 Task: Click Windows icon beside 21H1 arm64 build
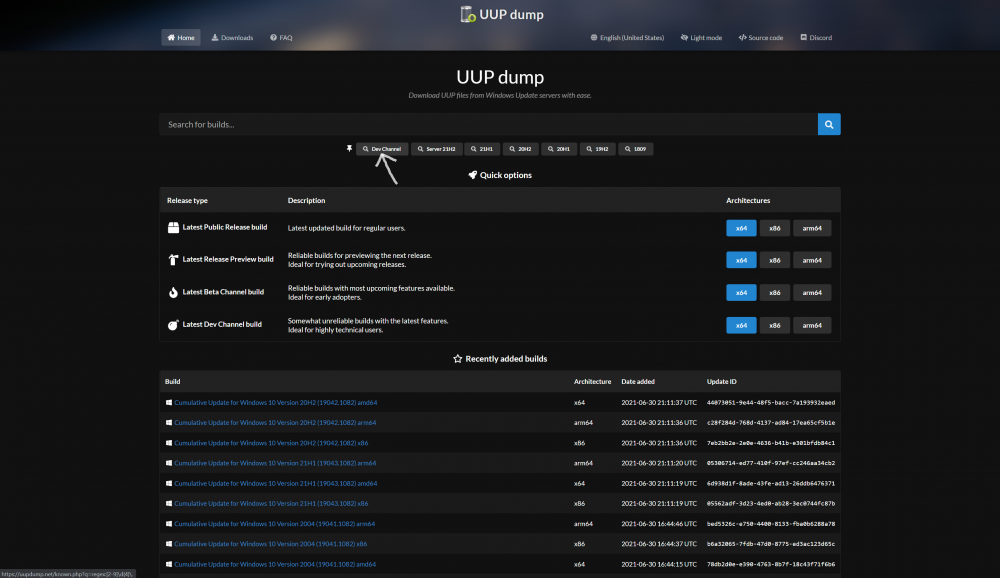tap(169, 463)
